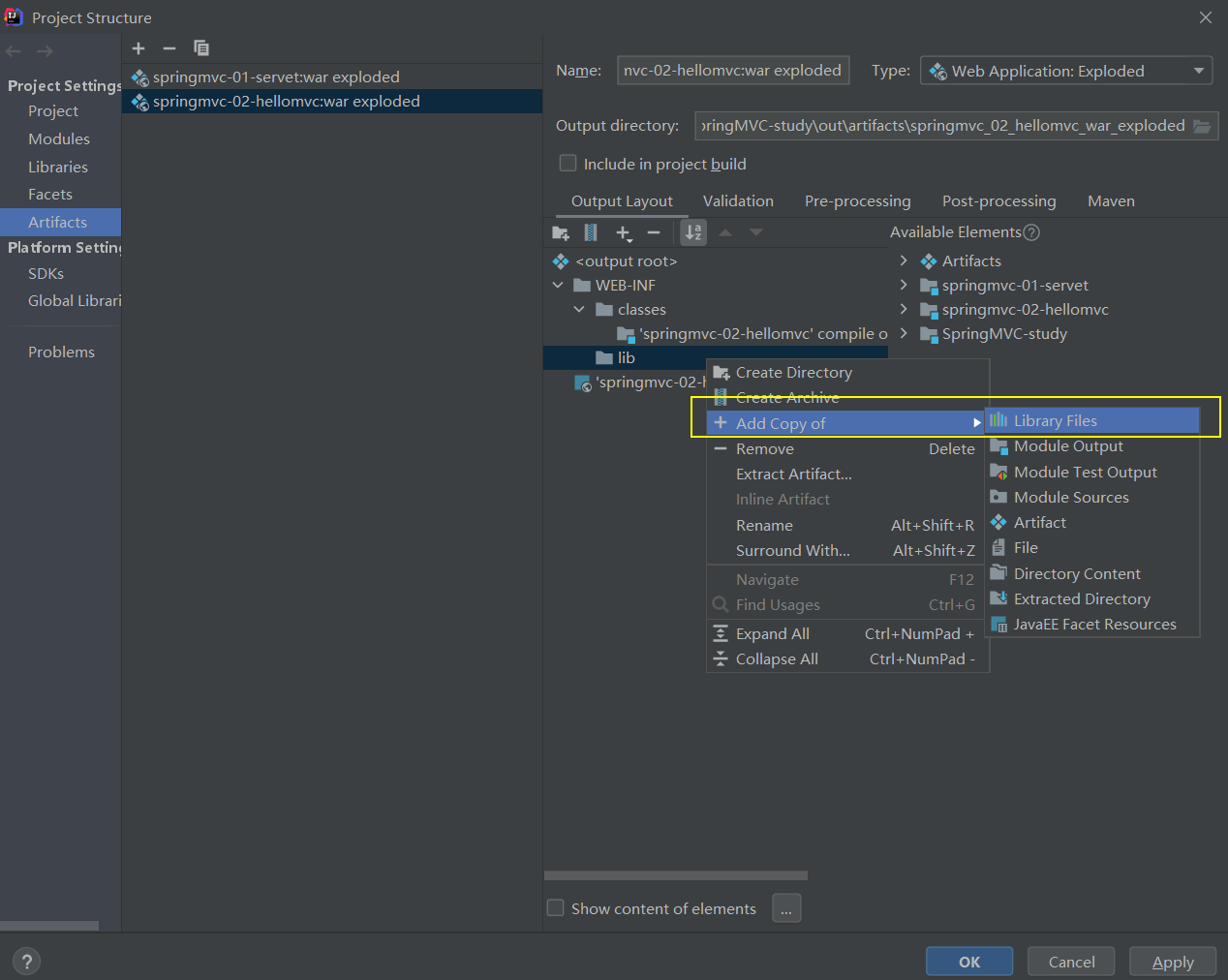This screenshot has height=980, width=1228.
Task: Expand the Artifacts node in Available Elements
Action: pyautogui.click(x=904, y=260)
